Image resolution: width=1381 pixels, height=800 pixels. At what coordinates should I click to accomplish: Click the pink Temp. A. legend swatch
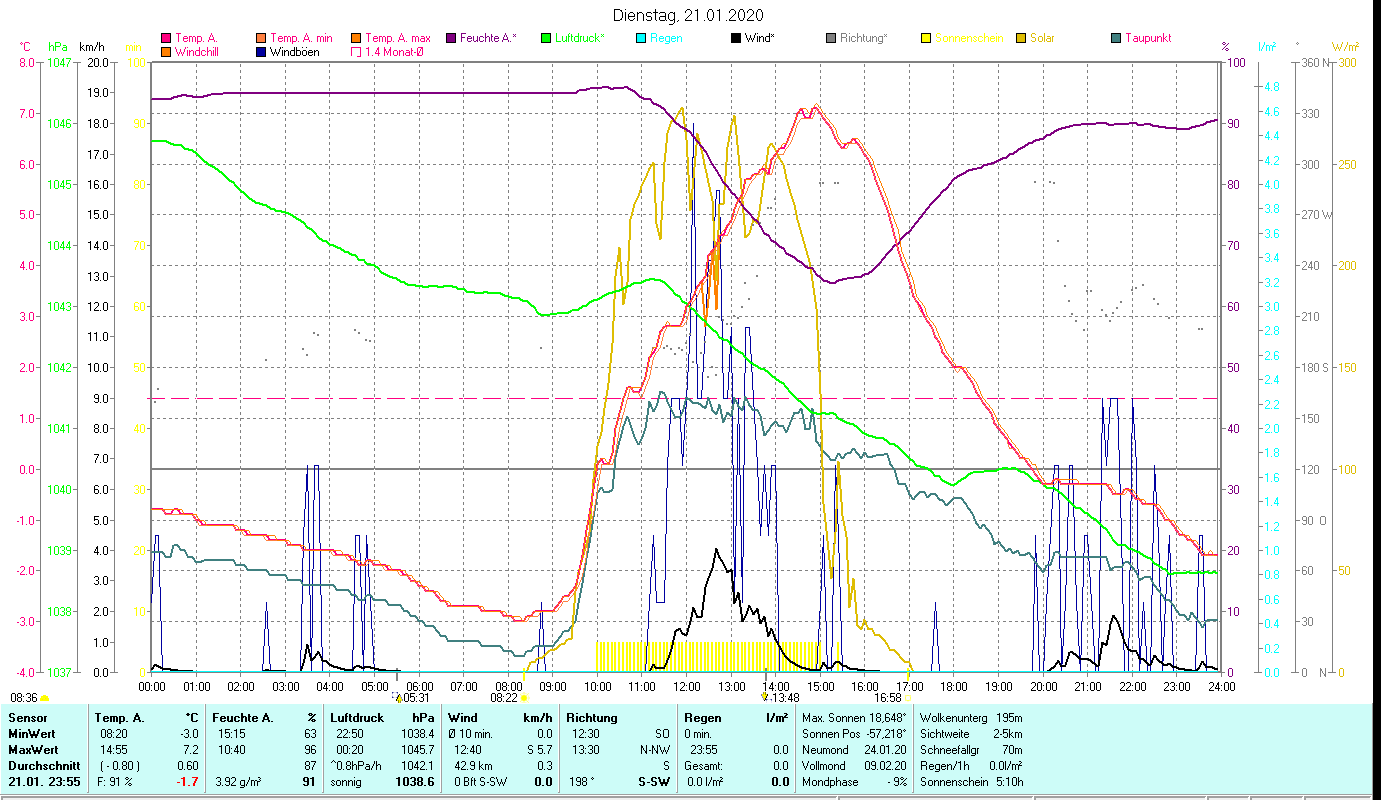point(165,38)
